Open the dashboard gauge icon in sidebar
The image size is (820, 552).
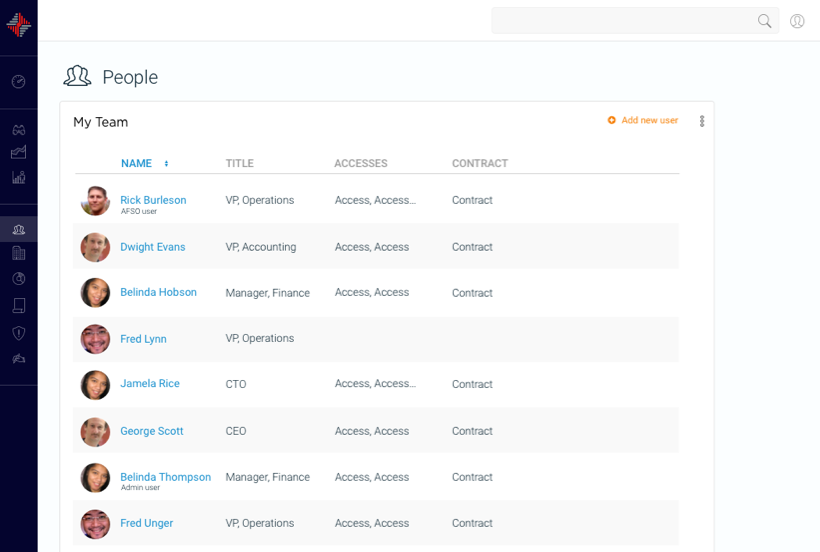[x=18, y=82]
